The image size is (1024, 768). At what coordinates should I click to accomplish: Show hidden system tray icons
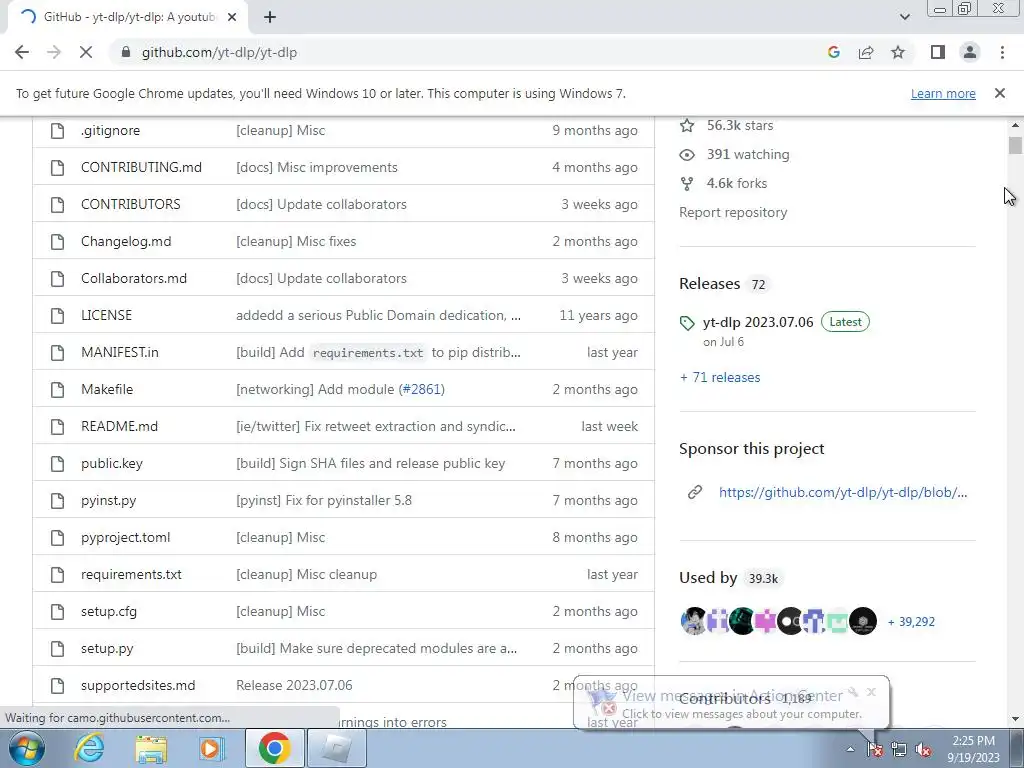[x=850, y=750]
